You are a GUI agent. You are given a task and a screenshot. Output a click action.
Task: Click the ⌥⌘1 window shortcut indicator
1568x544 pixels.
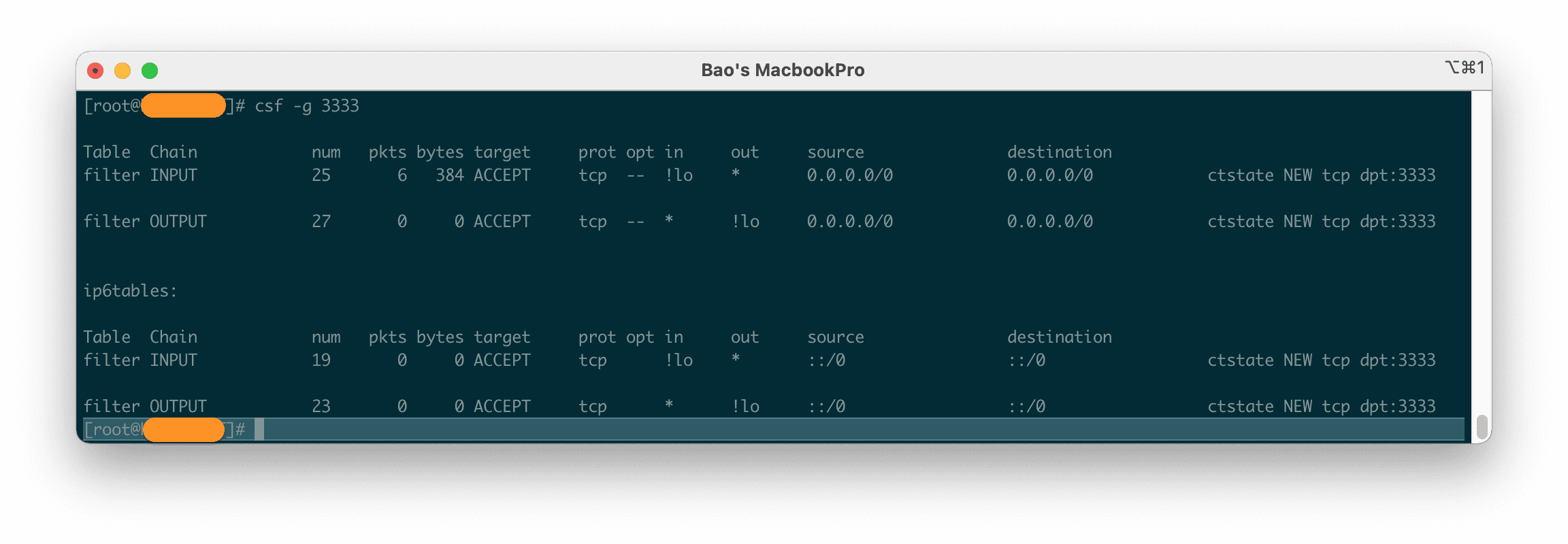click(1464, 67)
